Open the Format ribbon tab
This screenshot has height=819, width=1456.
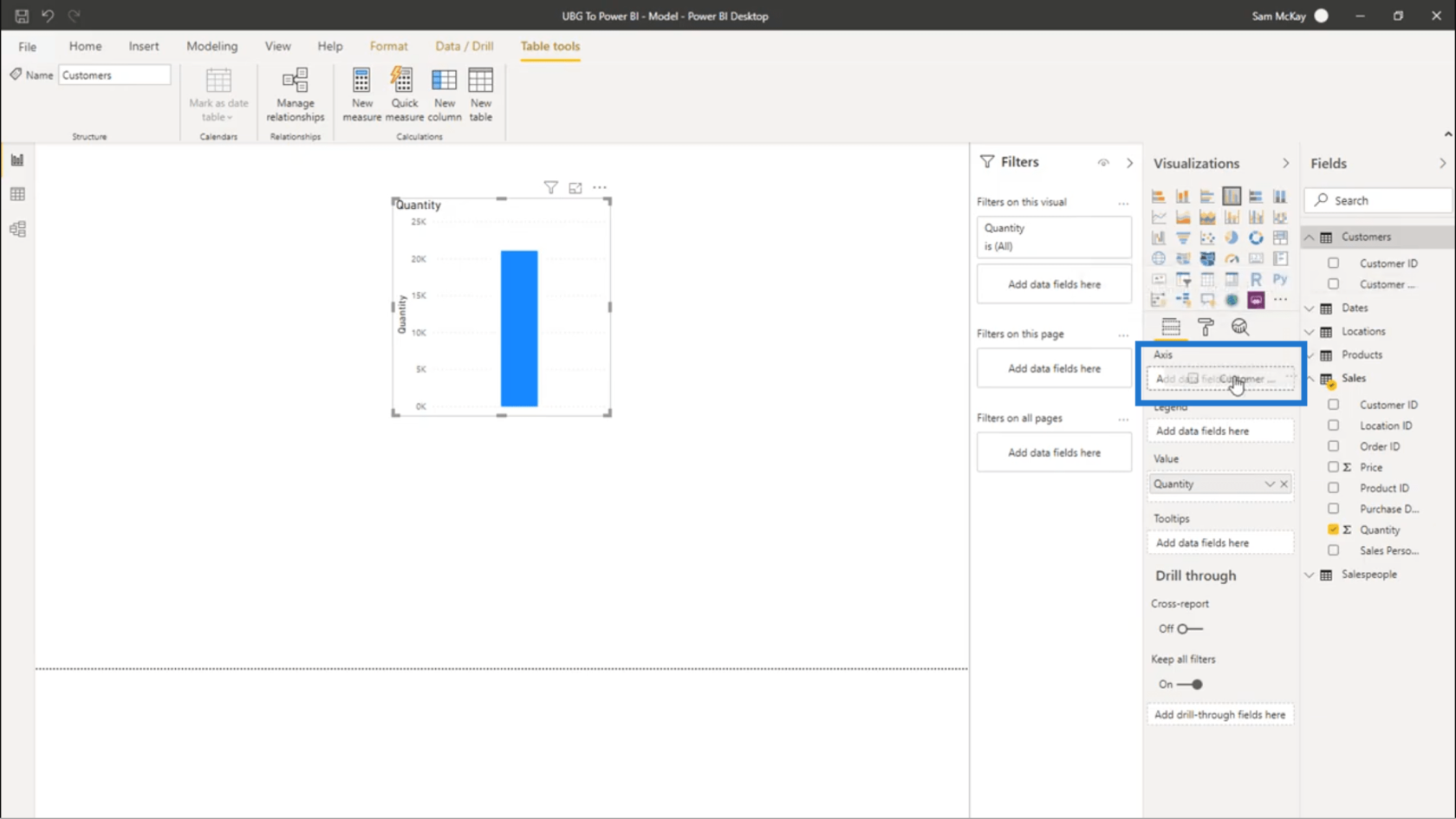point(388,46)
